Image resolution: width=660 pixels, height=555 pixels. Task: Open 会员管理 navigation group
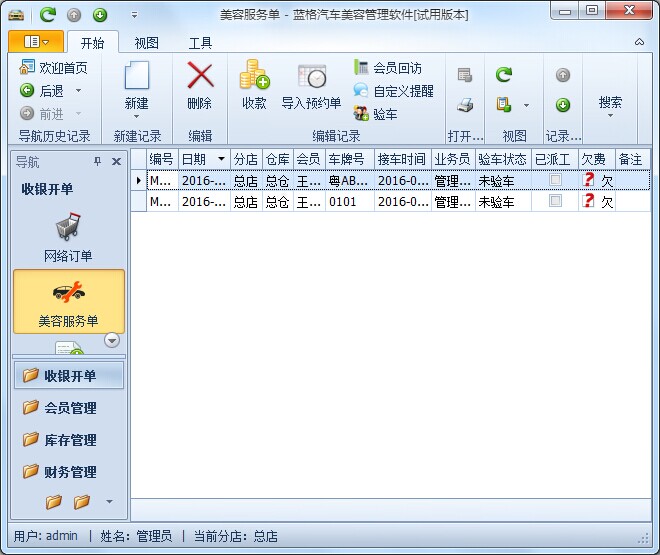click(69, 408)
